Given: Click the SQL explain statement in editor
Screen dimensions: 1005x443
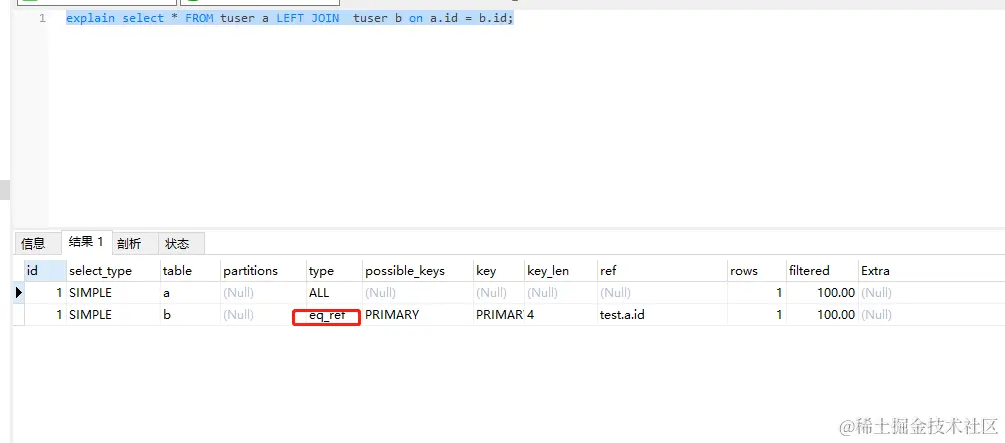Looking at the screenshot, I should (x=290, y=18).
